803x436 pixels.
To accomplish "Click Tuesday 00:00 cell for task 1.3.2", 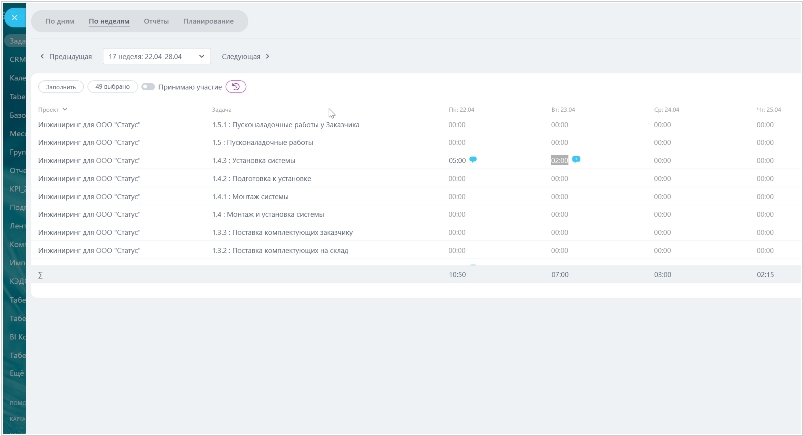I will coord(559,251).
